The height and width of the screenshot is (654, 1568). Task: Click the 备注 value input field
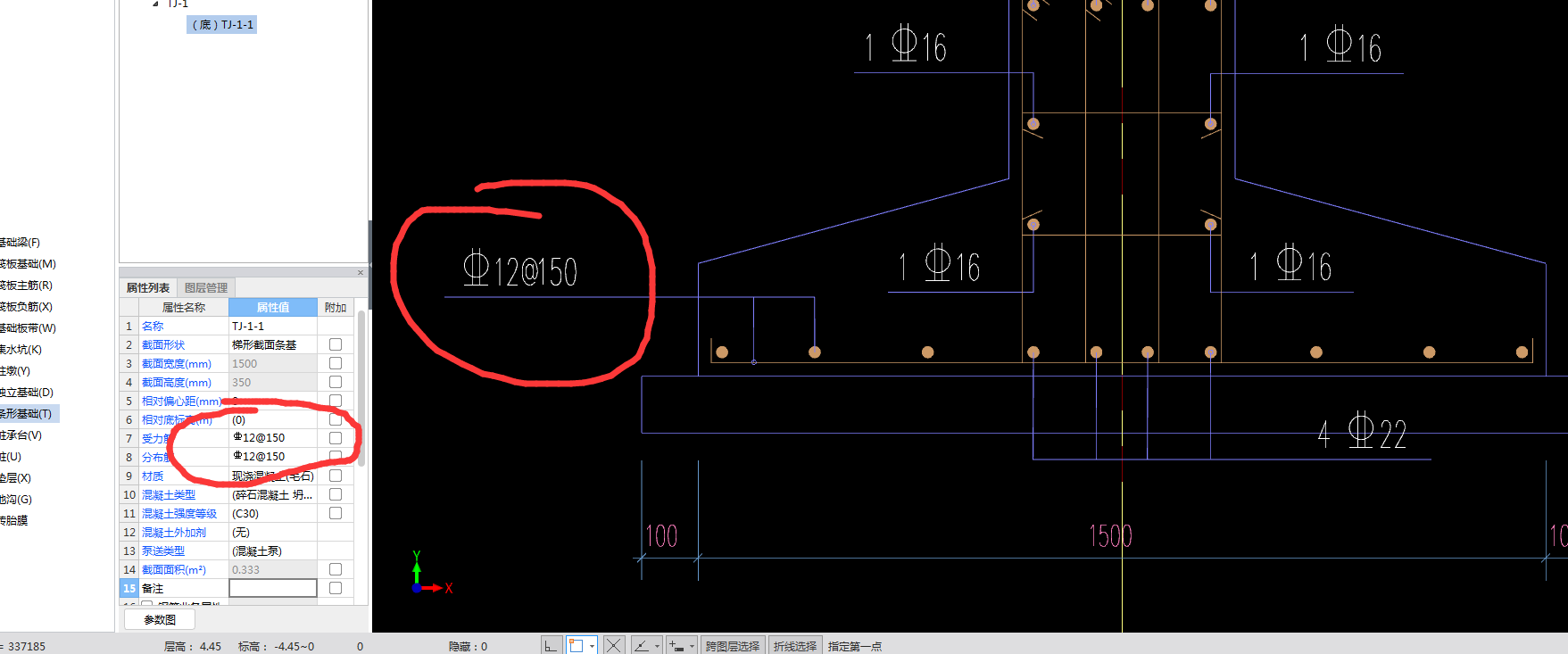click(x=273, y=588)
